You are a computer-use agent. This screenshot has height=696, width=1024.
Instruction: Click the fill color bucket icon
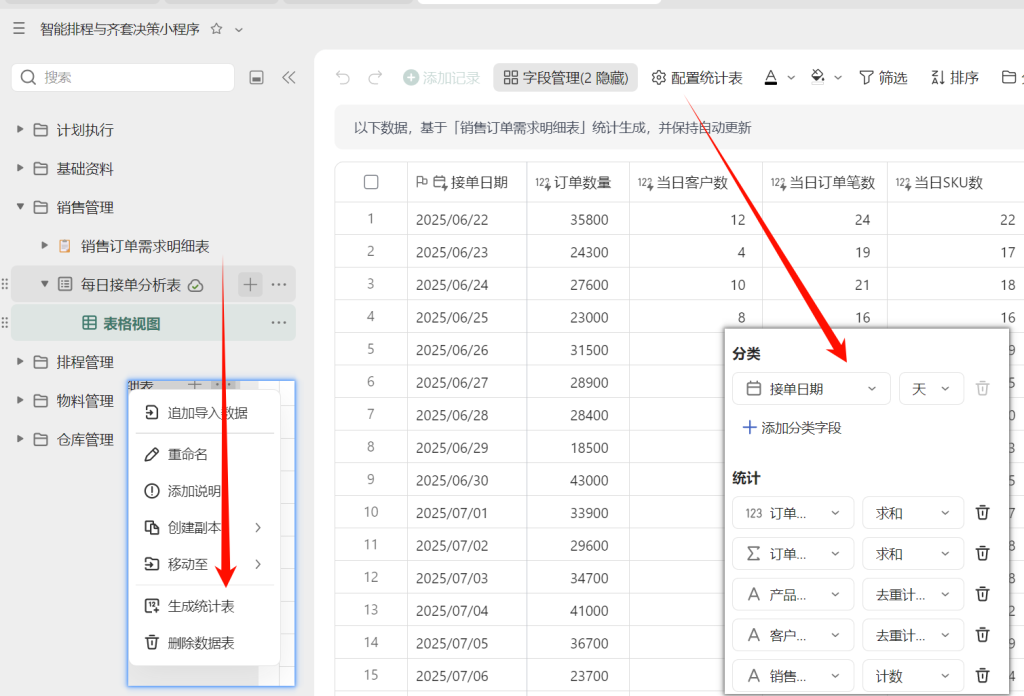[817, 77]
